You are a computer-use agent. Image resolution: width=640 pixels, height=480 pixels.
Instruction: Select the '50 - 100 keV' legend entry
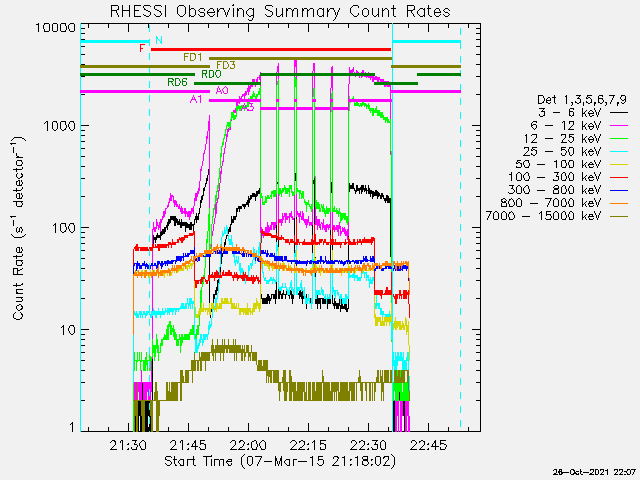click(572, 164)
